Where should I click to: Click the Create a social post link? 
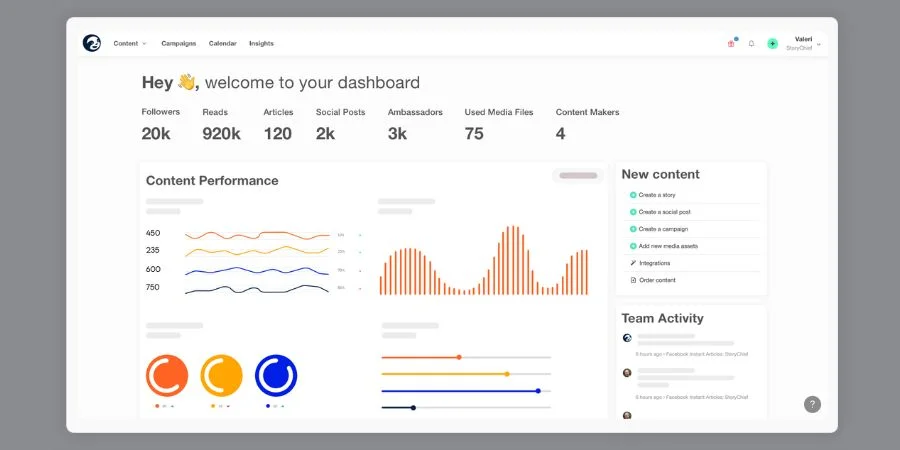click(664, 212)
